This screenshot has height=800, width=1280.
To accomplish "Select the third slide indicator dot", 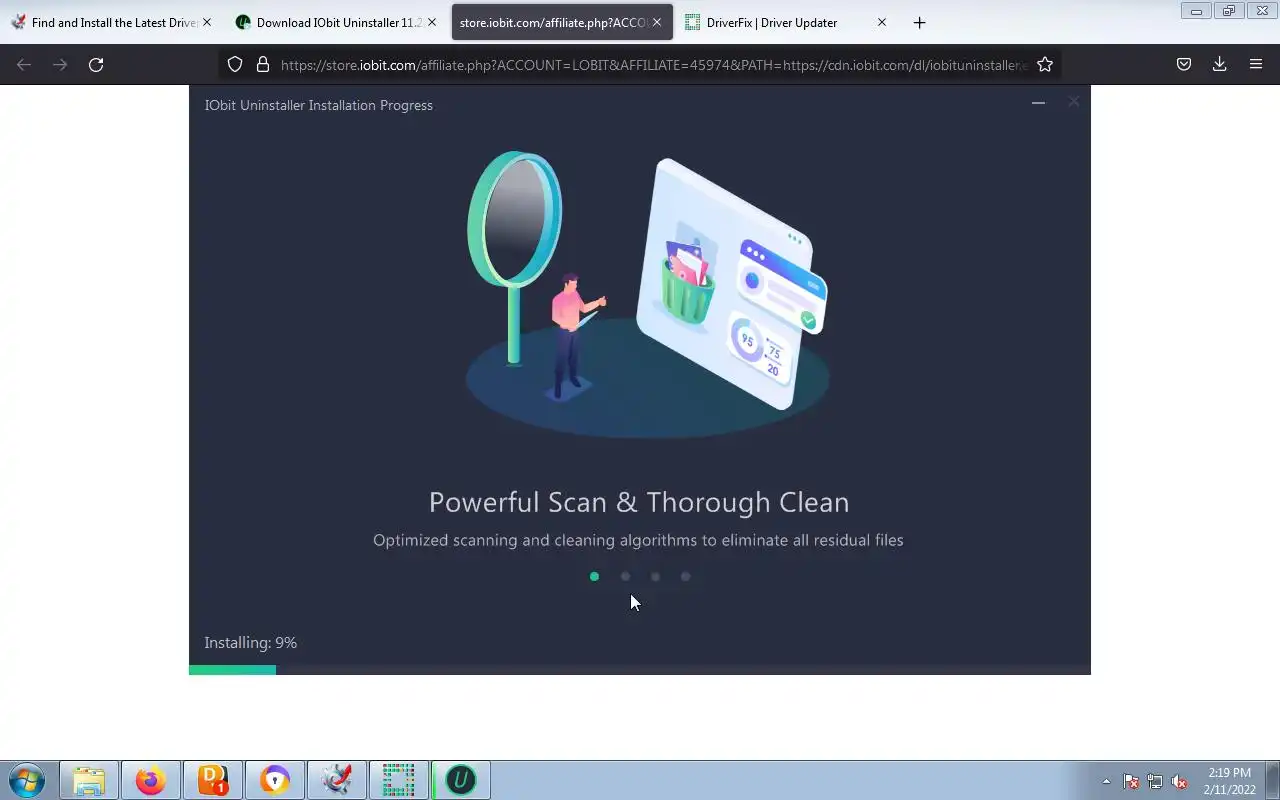I will tap(655, 576).
